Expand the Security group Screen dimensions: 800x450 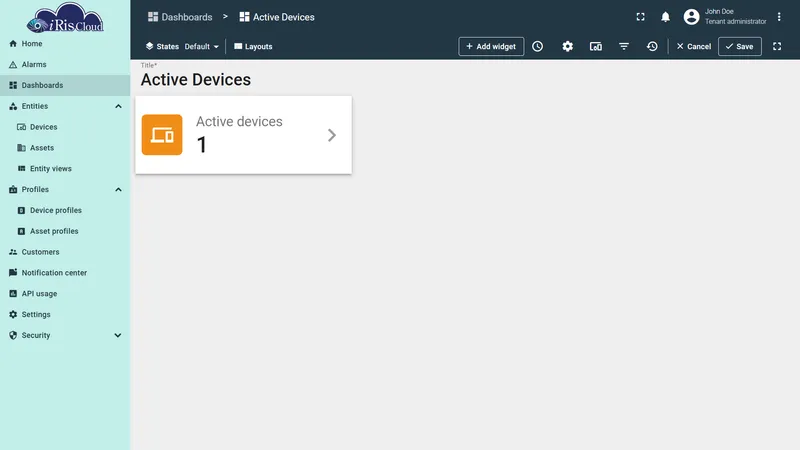coord(118,335)
